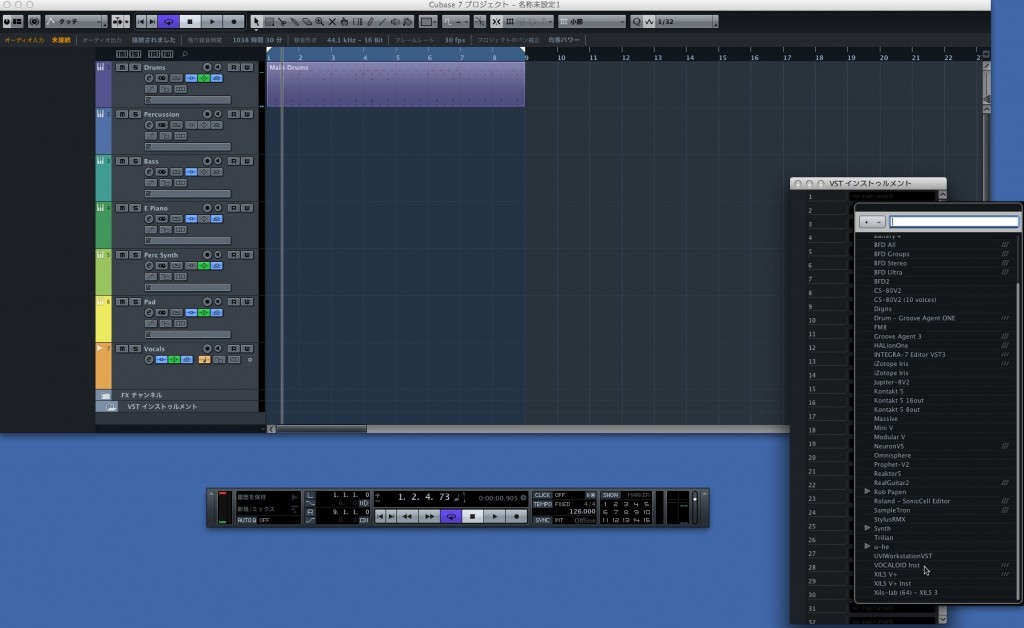Image resolution: width=1024 pixels, height=628 pixels.
Task: Toggle CLICK metronome on transport panel
Action: pos(542,495)
